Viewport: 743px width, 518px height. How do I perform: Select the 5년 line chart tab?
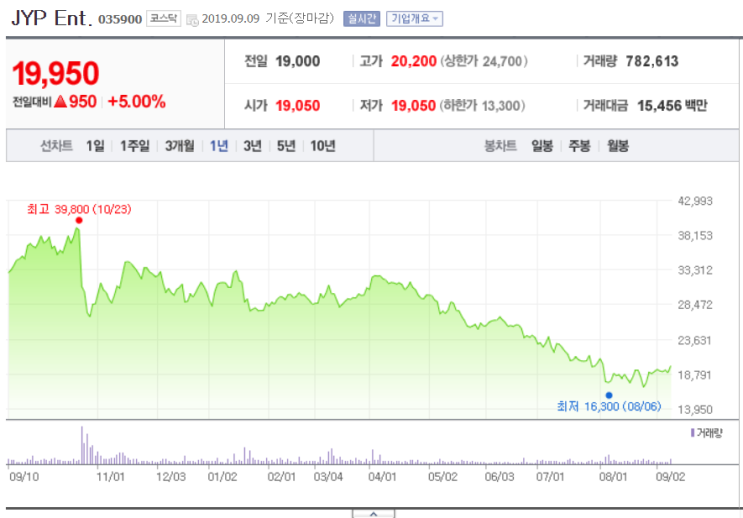[286, 146]
